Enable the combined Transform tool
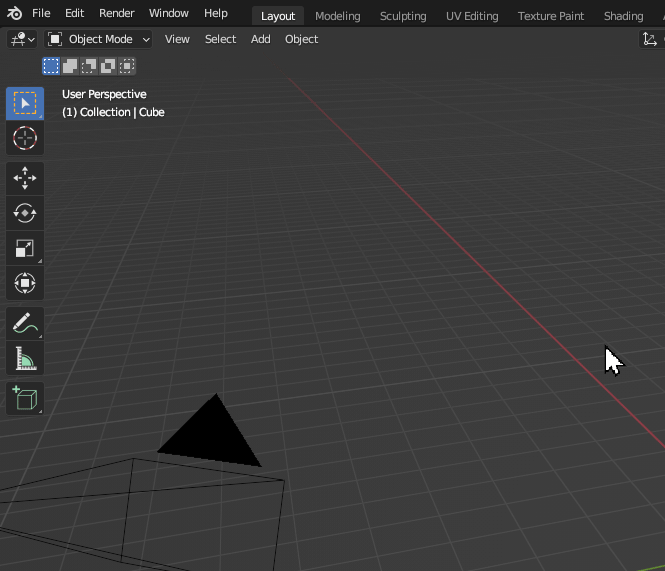 [25, 283]
